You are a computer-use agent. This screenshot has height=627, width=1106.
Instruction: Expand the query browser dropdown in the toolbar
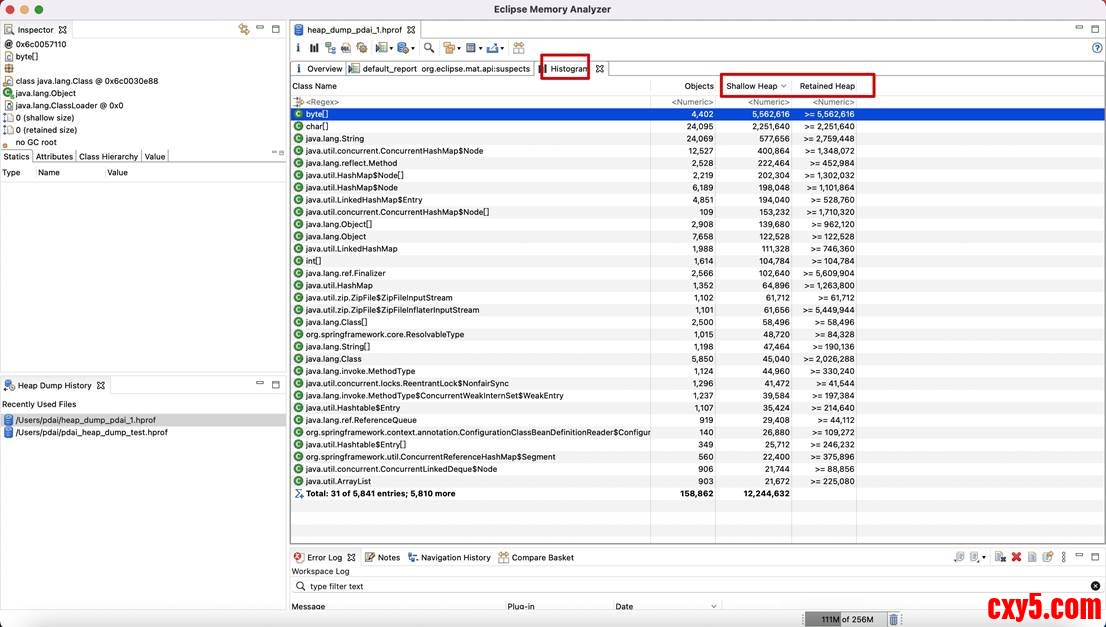coord(412,47)
